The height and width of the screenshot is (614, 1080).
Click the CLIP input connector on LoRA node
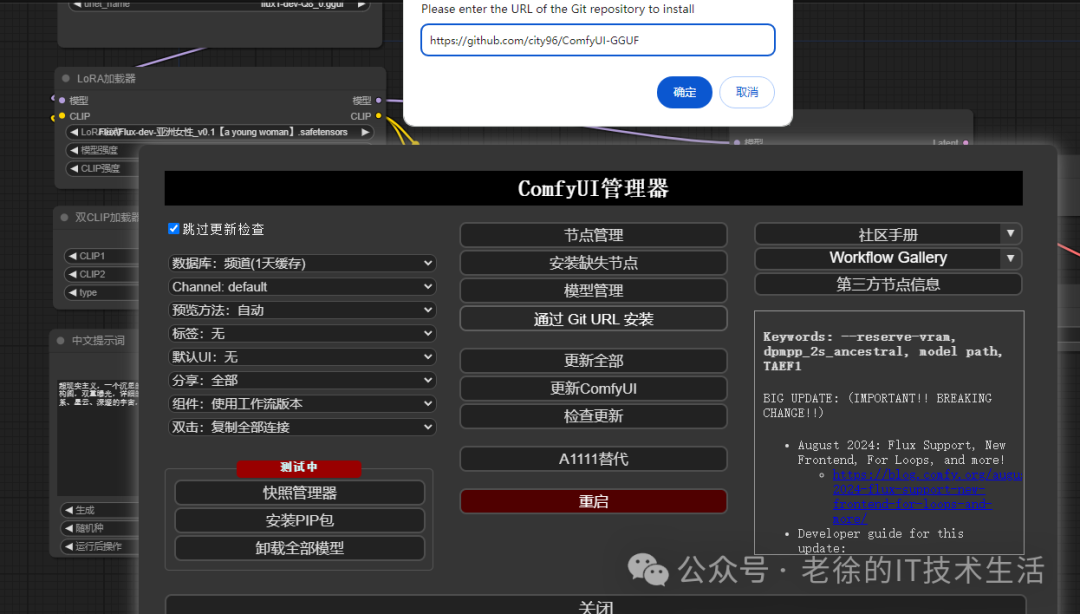[62, 116]
